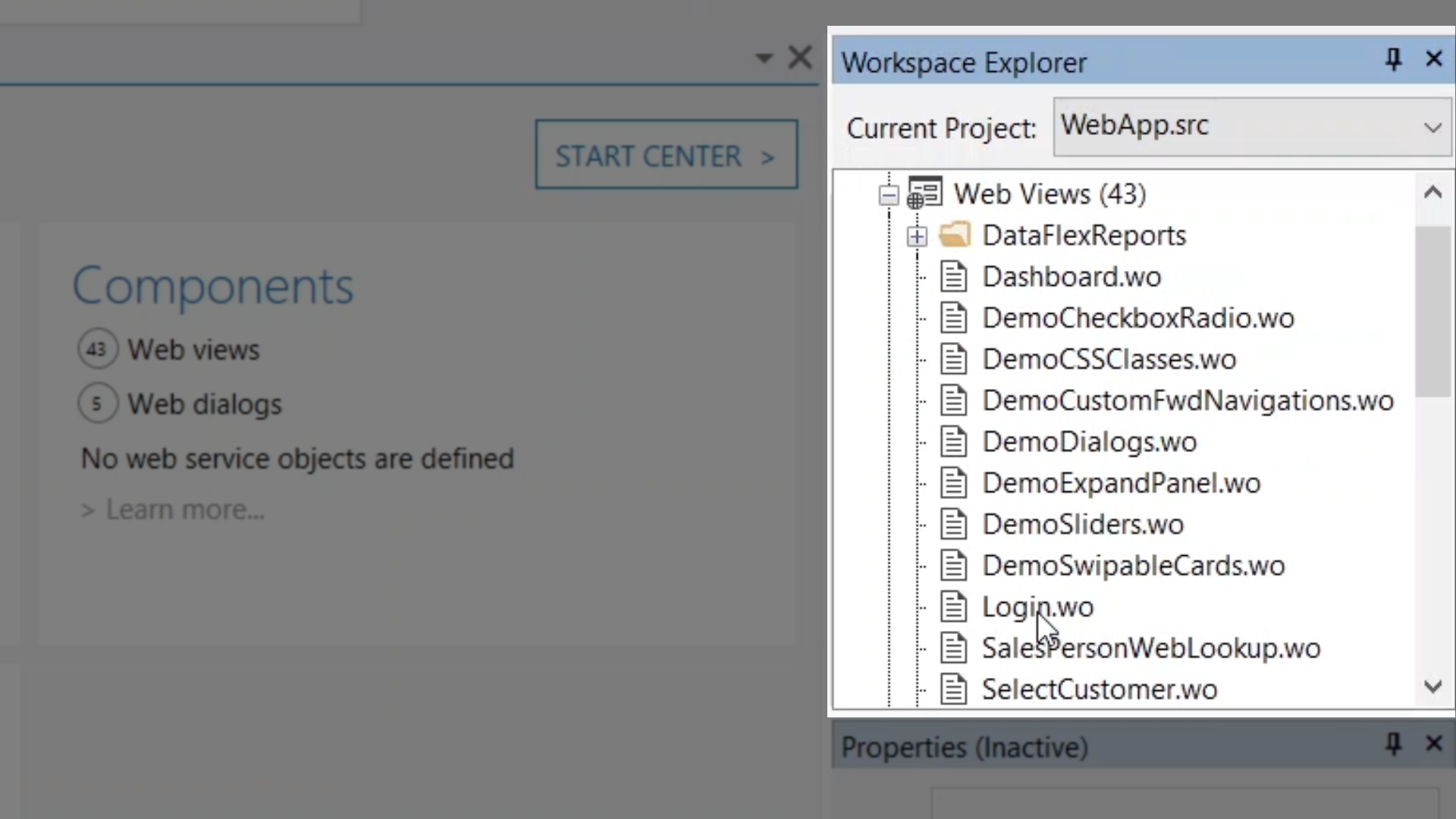
Task: Select Login.wo in the tree
Action: (1037, 607)
